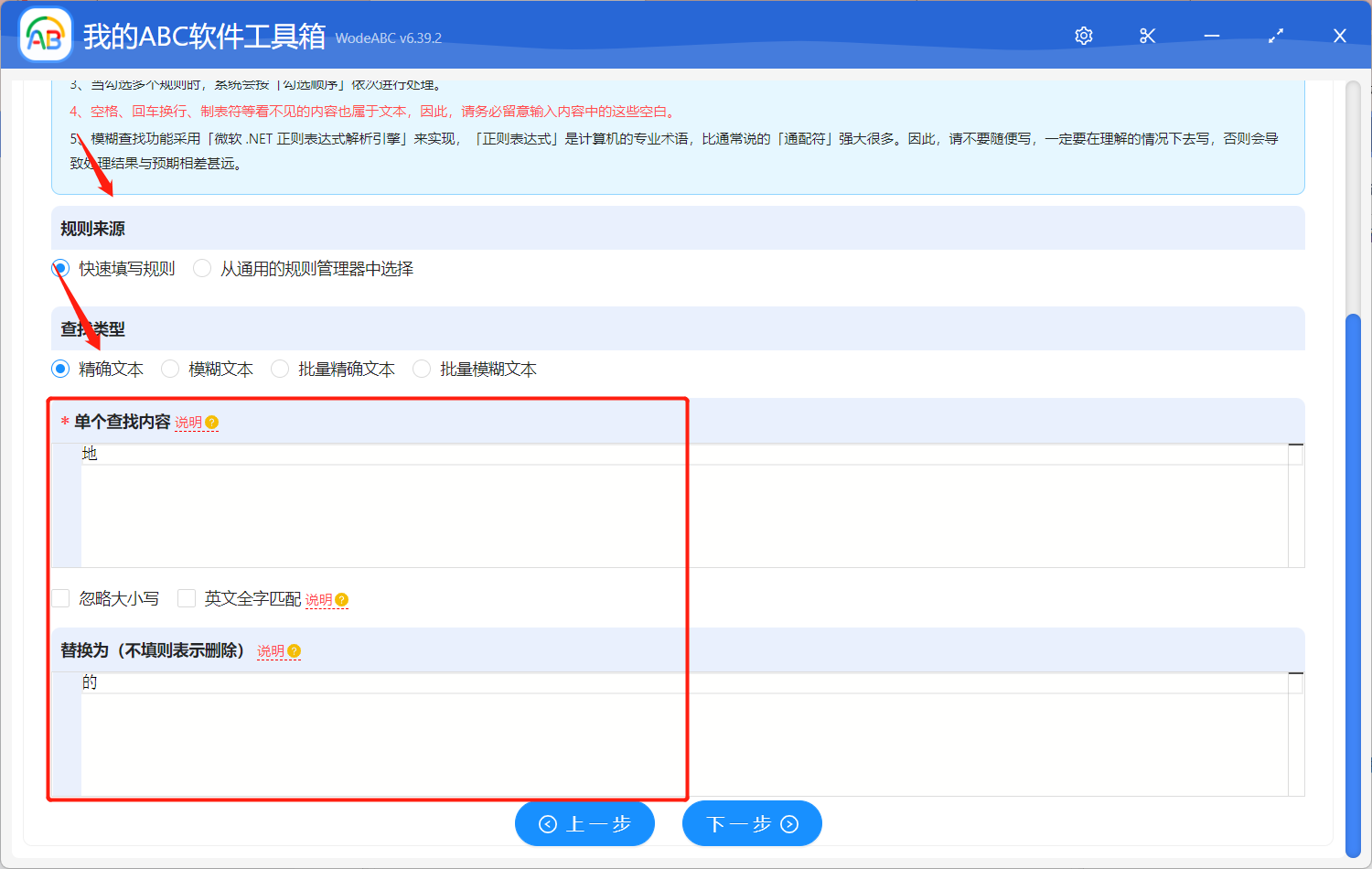
Task: Select the 模糊文本 radio option
Action: click(170, 368)
